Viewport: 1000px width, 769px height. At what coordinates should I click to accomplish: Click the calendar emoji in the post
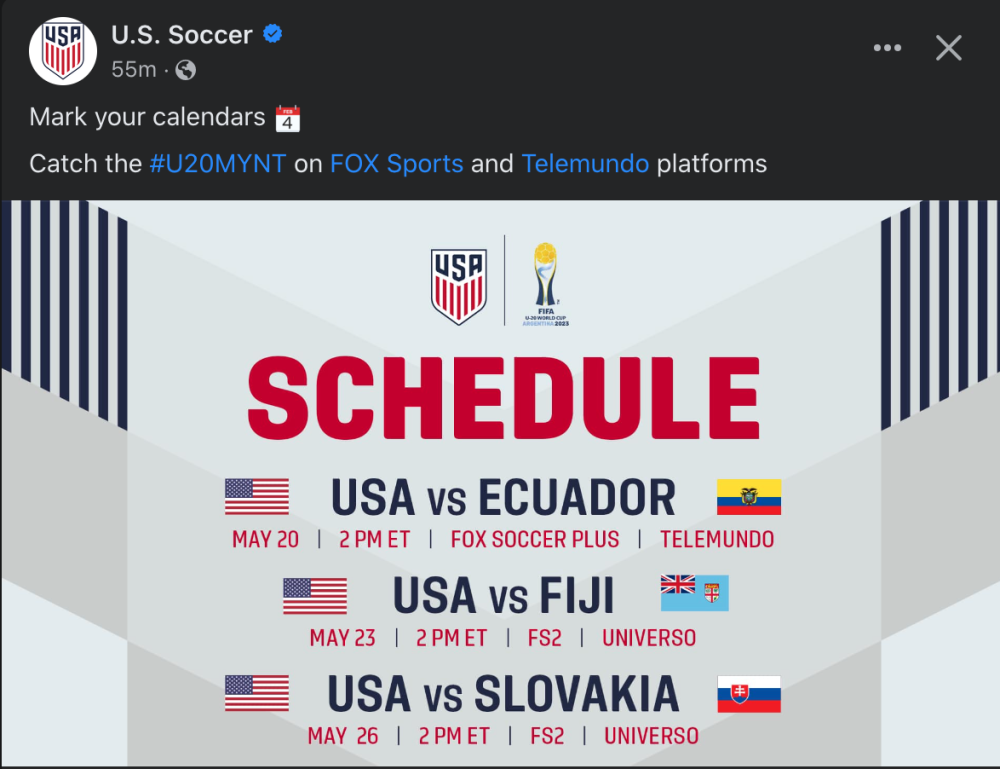click(288, 119)
